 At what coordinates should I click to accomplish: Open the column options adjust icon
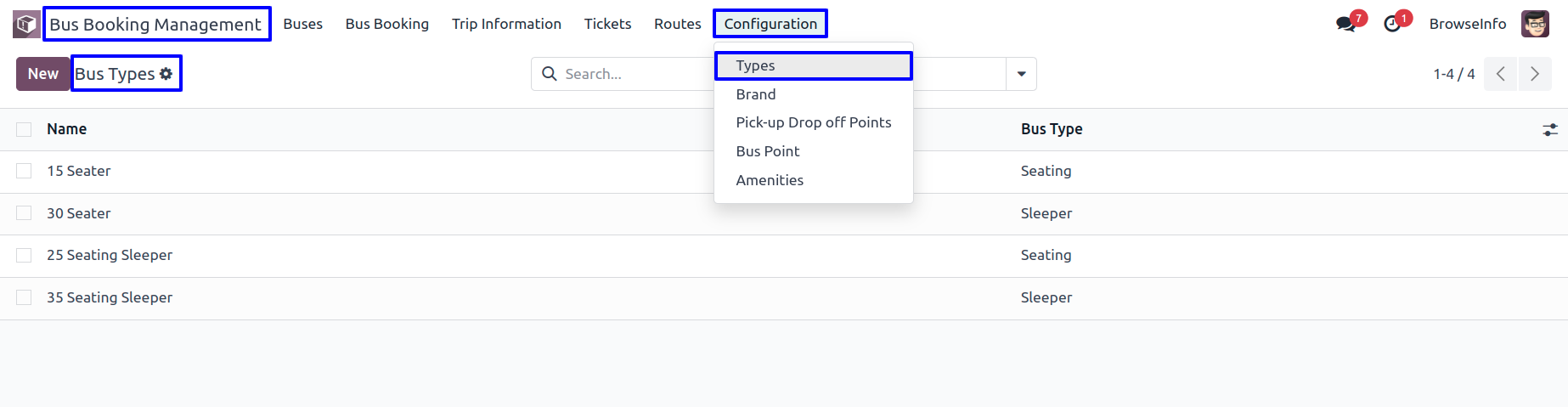pyautogui.click(x=1550, y=129)
